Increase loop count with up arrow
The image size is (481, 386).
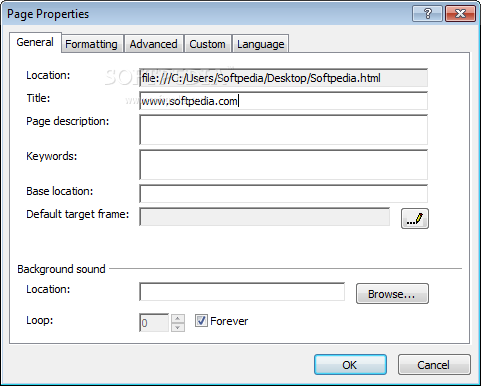178,318
